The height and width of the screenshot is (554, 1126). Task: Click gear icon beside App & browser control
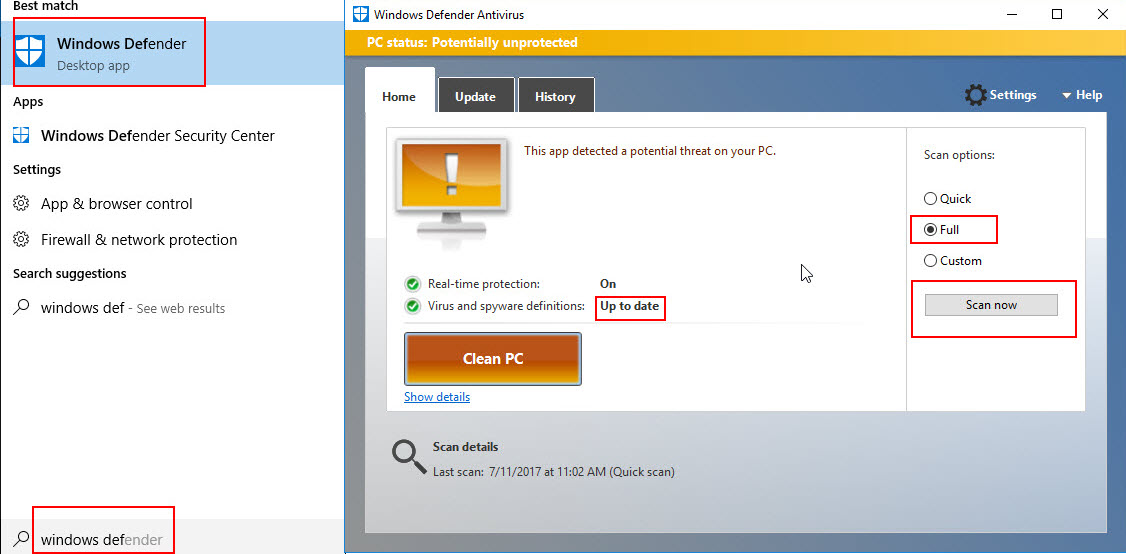pyautogui.click(x=22, y=203)
